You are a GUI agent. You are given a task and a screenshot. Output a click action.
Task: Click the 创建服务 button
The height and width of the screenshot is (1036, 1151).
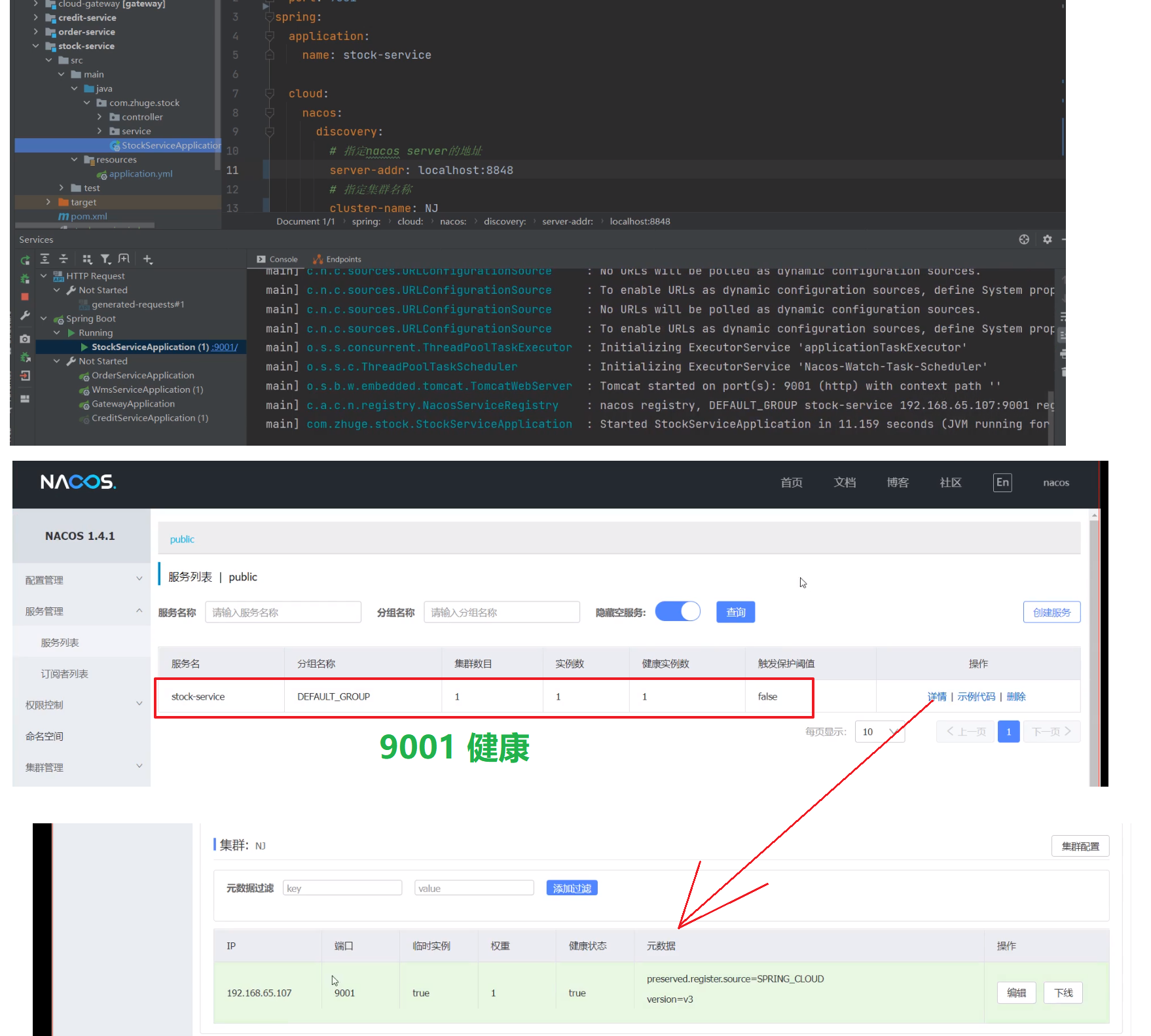point(1051,612)
